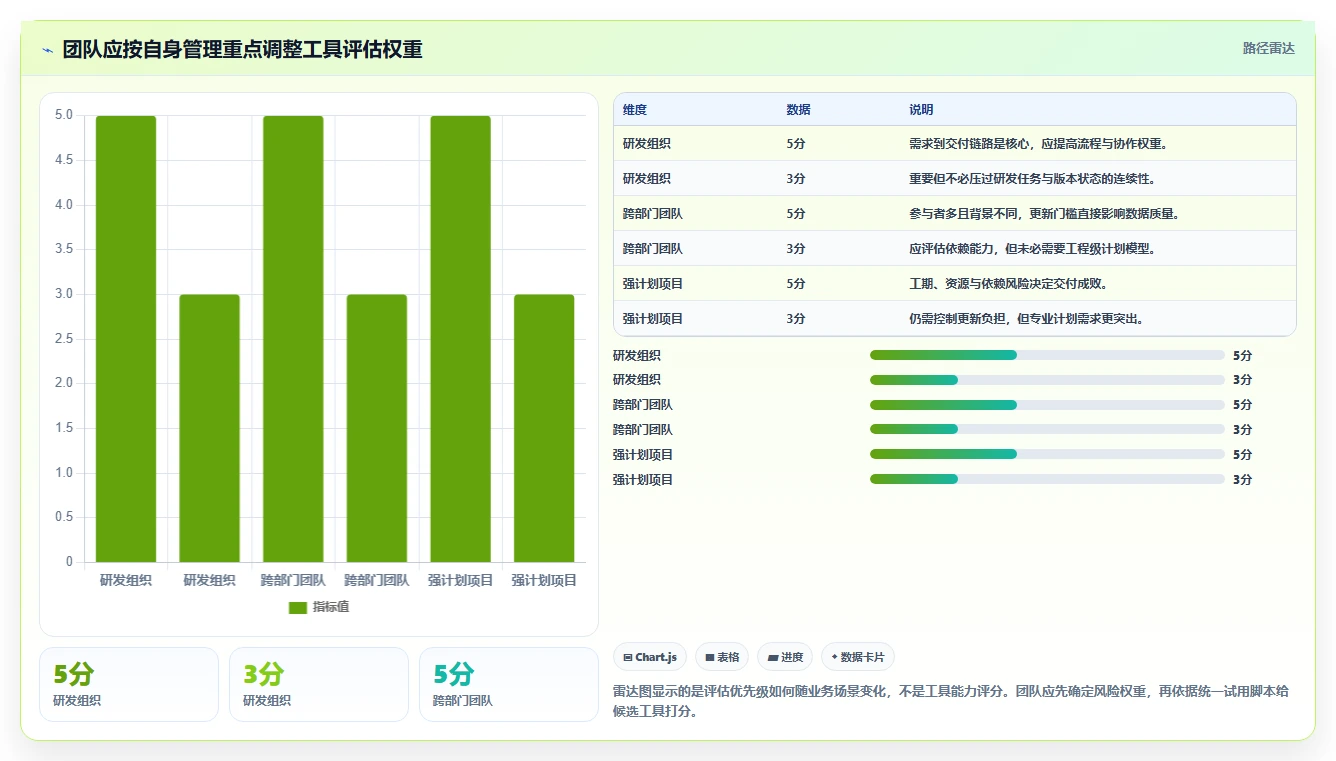Click the 强计划项目 3分 progress bar
1336x761 pixels.
1047,479
